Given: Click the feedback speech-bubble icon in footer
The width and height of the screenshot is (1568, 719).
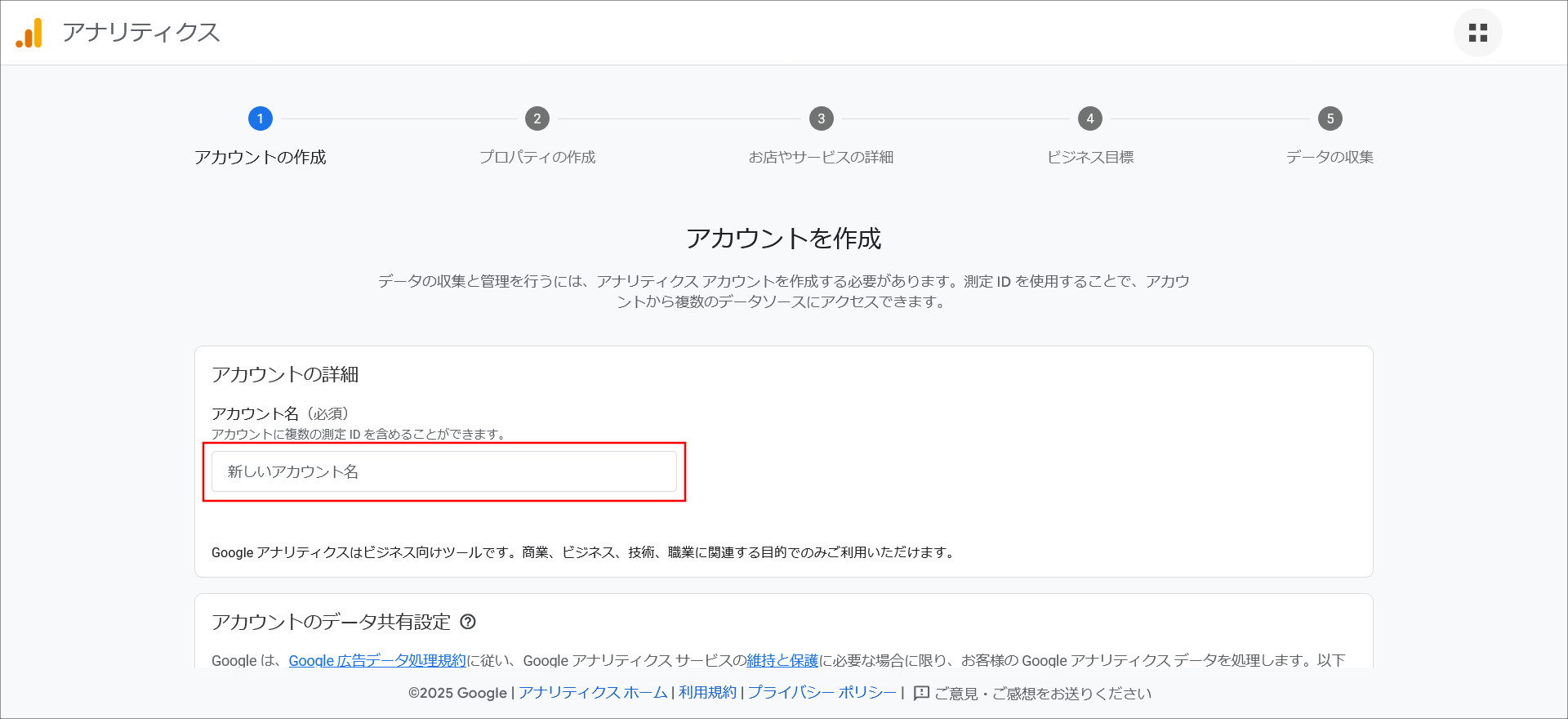Looking at the screenshot, I should [922, 693].
